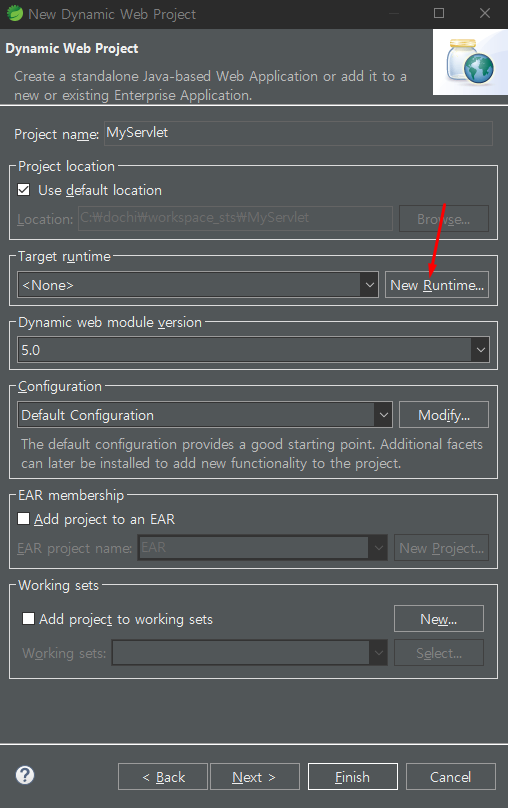Click the Select... working sets button

tap(439, 653)
